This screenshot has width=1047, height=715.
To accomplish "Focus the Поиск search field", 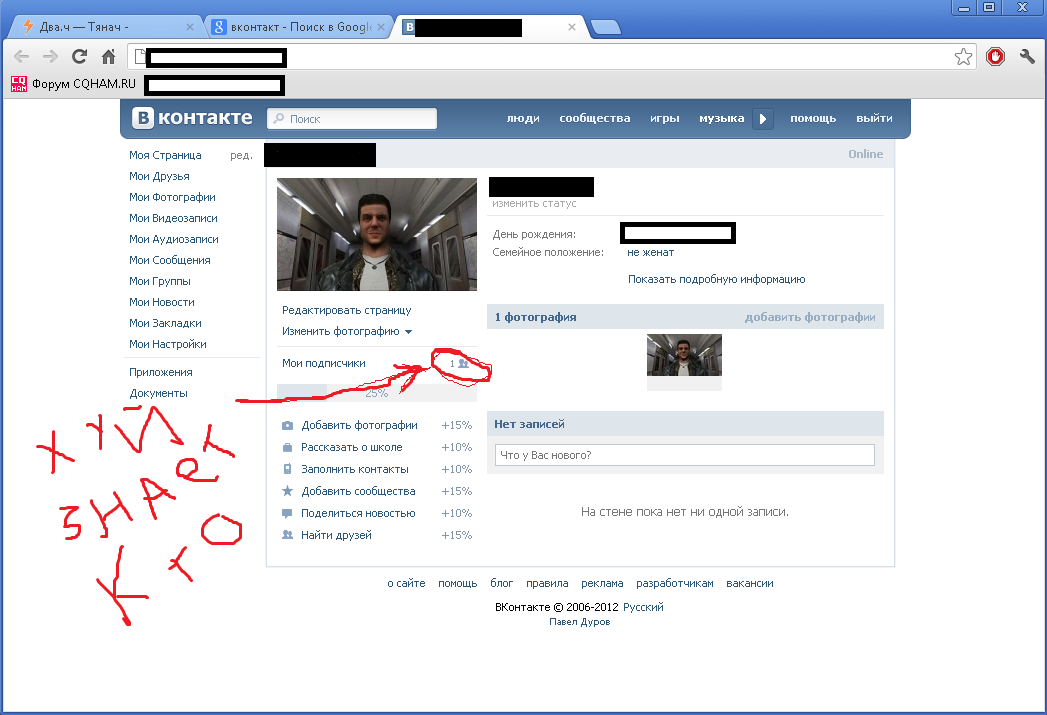I will (x=352, y=119).
